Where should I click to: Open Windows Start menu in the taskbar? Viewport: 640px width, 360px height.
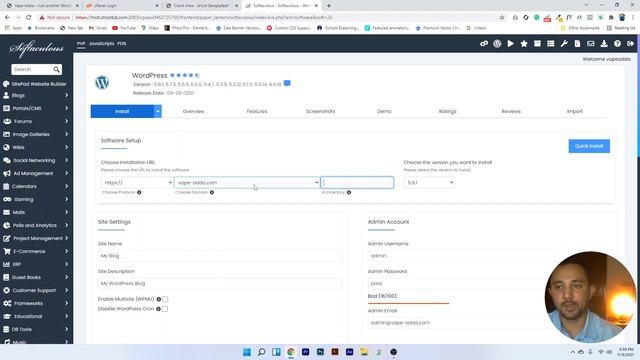tap(247, 352)
